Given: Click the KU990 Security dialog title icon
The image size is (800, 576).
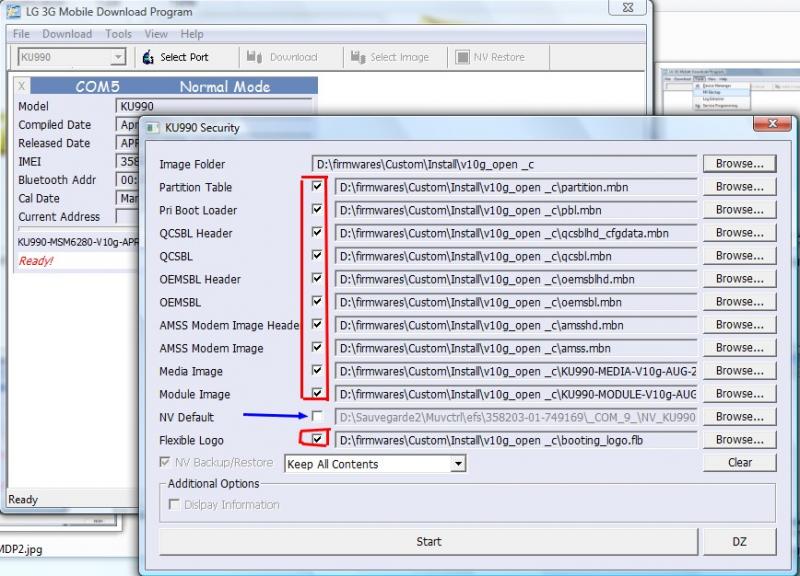Looking at the screenshot, I should tap(153, 128).
